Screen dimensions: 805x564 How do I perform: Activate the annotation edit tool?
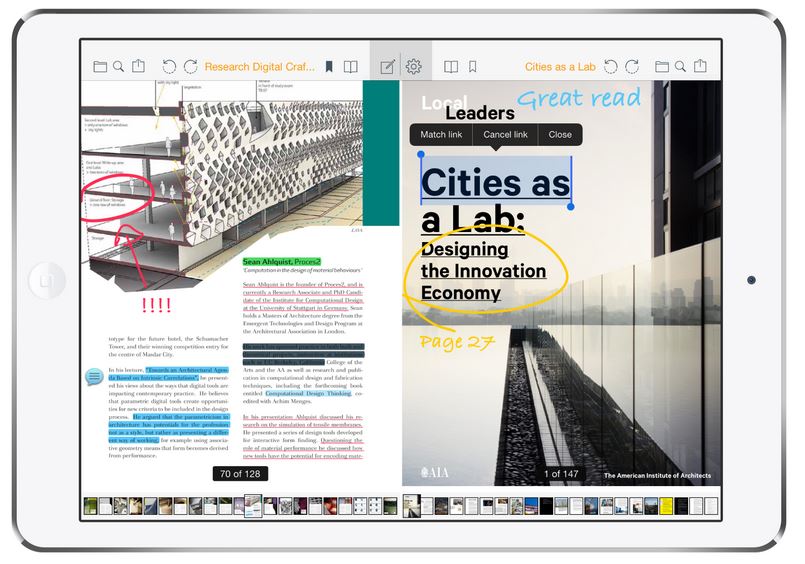tap(388, 67)
